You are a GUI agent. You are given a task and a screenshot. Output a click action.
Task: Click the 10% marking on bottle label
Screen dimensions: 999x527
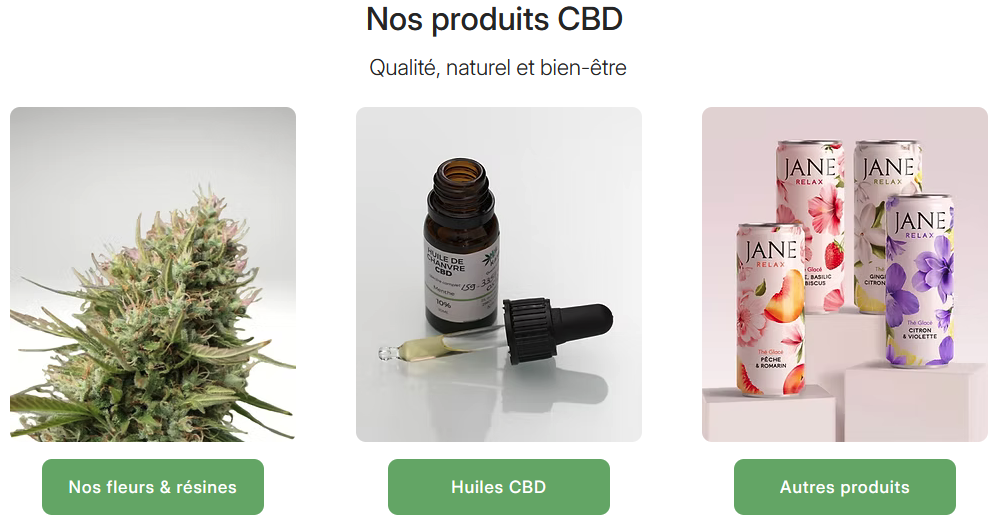pyautogui.click(x=442, y=304)
